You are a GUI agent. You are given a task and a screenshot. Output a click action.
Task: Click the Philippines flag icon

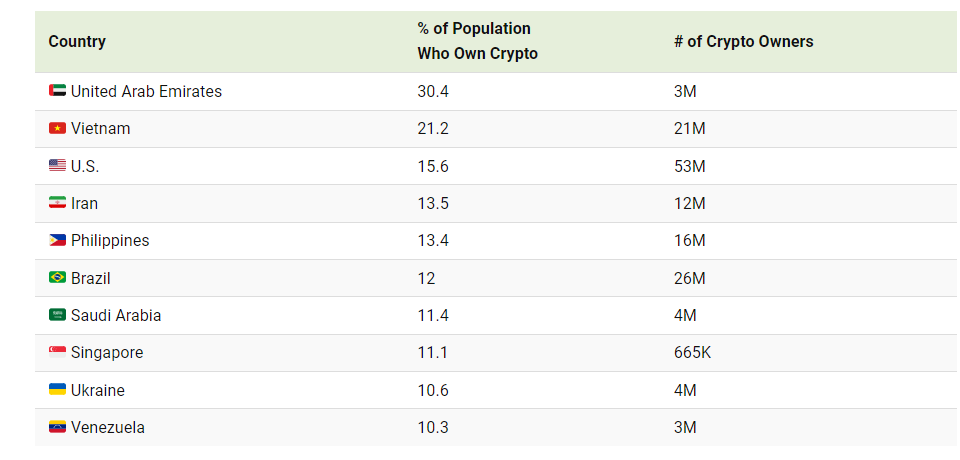click(57, 241)
